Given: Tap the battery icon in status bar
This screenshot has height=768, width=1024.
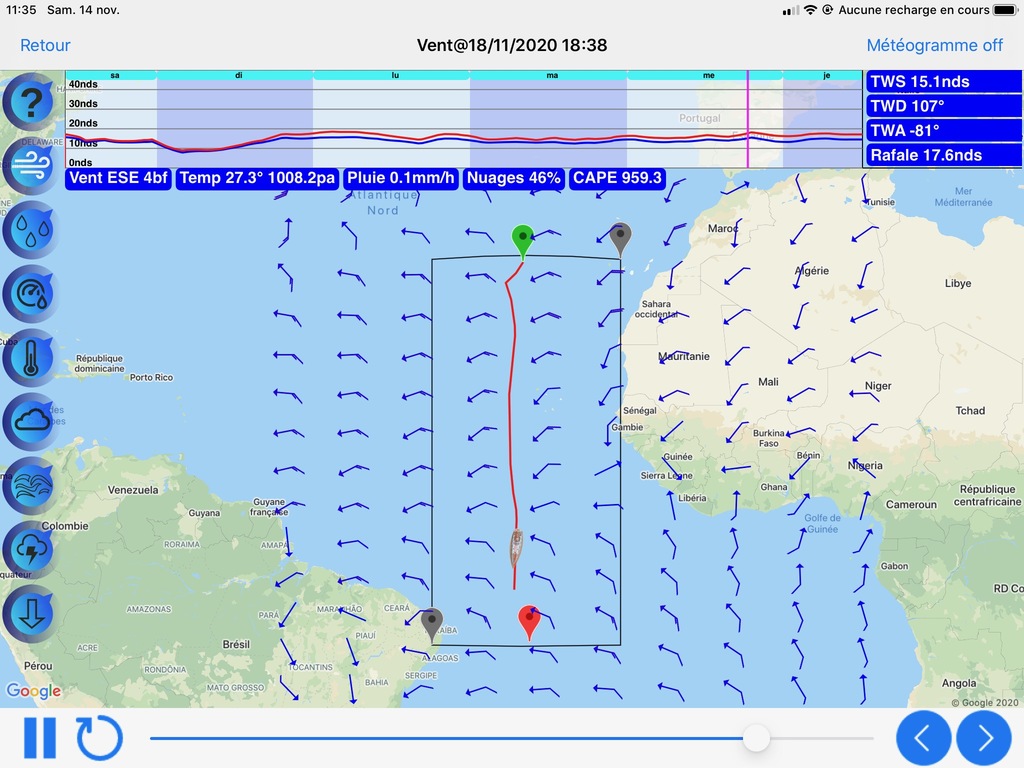Looking at the screenshot, I should 1006,10.
